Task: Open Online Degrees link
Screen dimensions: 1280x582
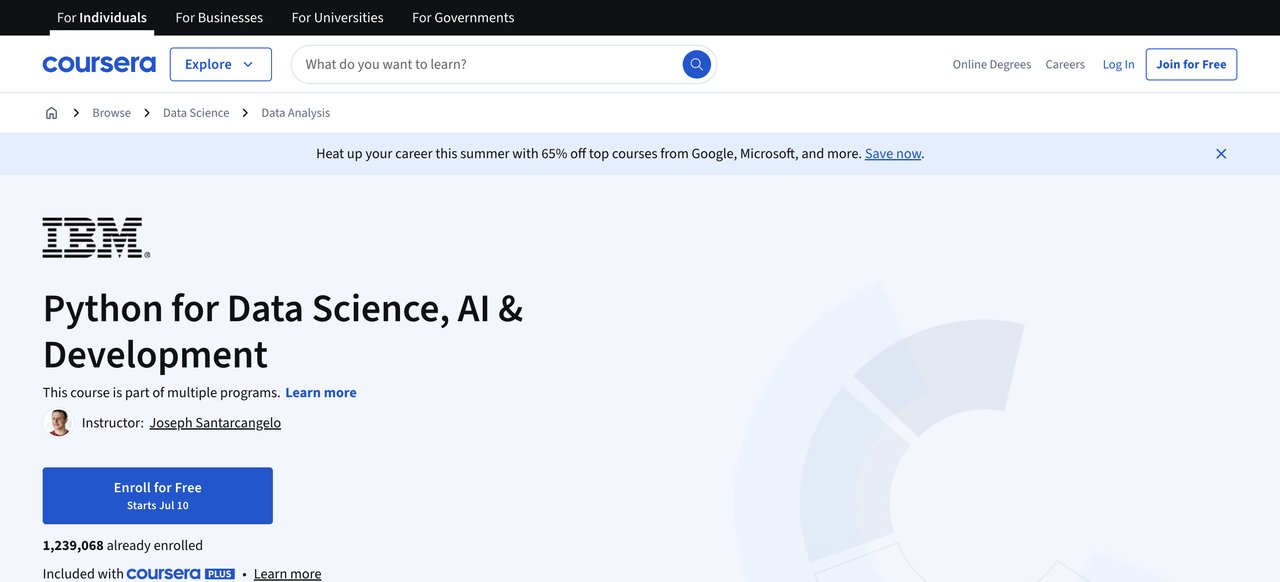Action: (x=992, y=64)
